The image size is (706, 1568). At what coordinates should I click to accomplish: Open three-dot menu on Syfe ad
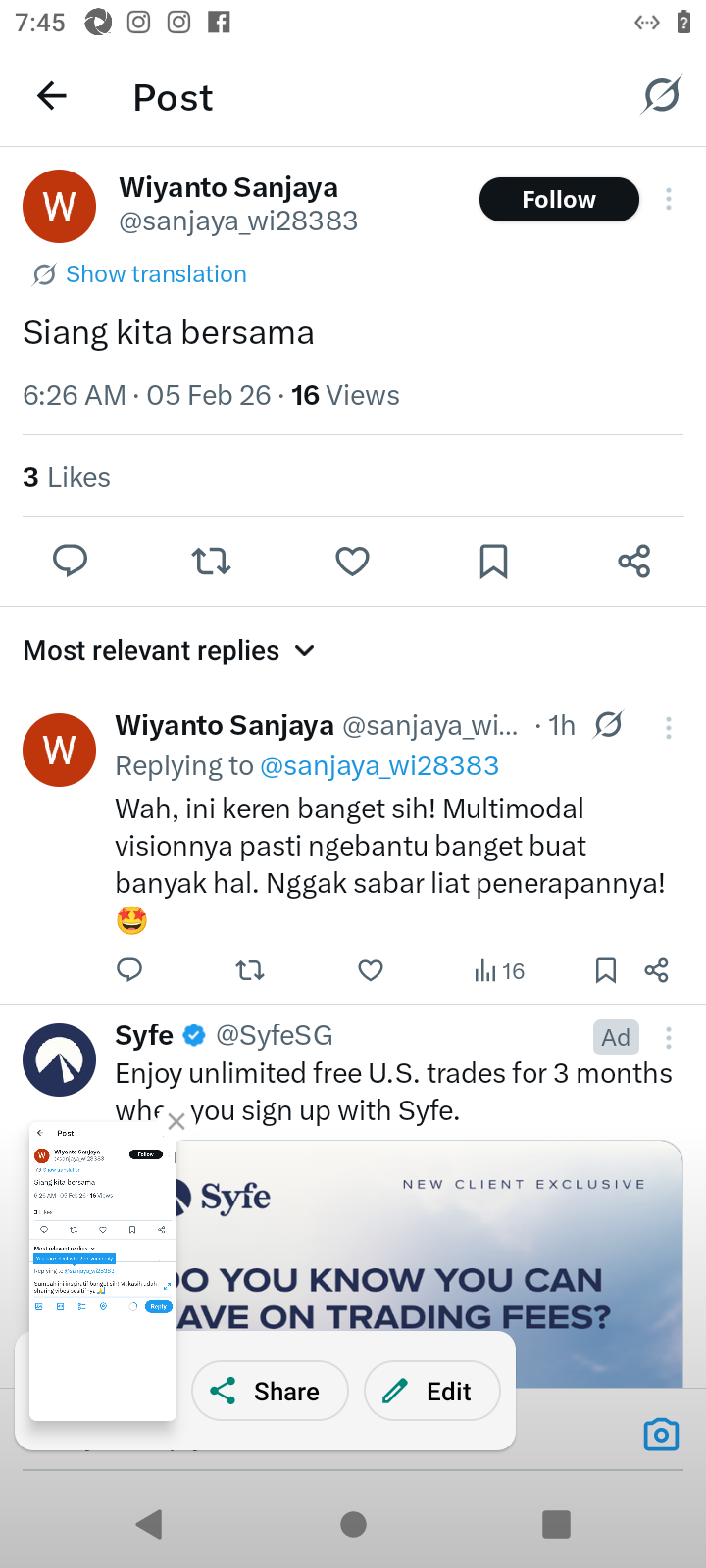tap(669, 1037)
